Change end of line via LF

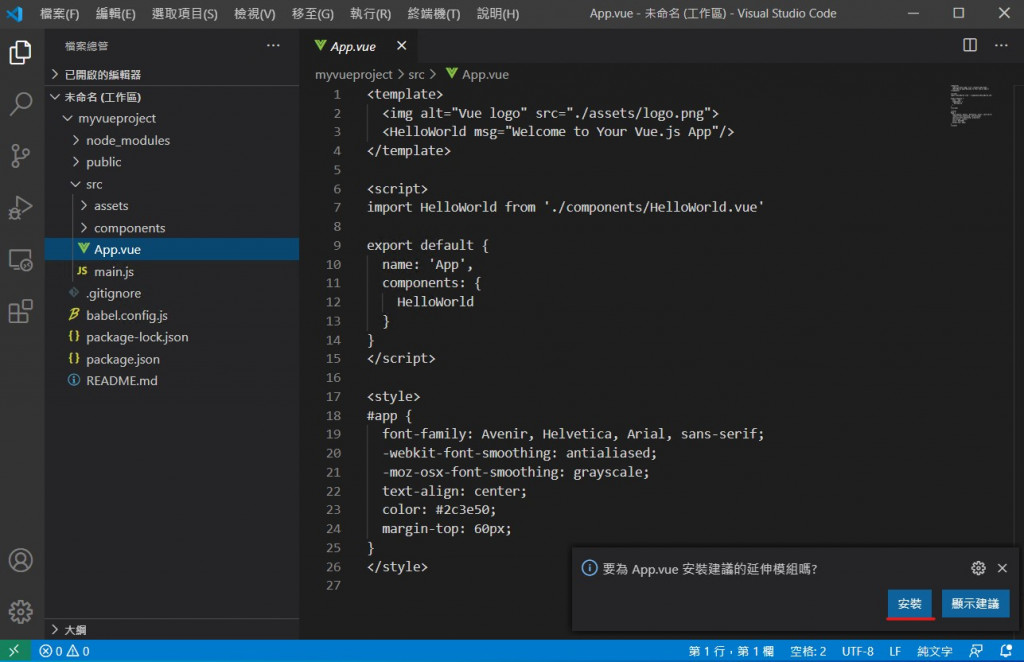click(x=895, y=651)
